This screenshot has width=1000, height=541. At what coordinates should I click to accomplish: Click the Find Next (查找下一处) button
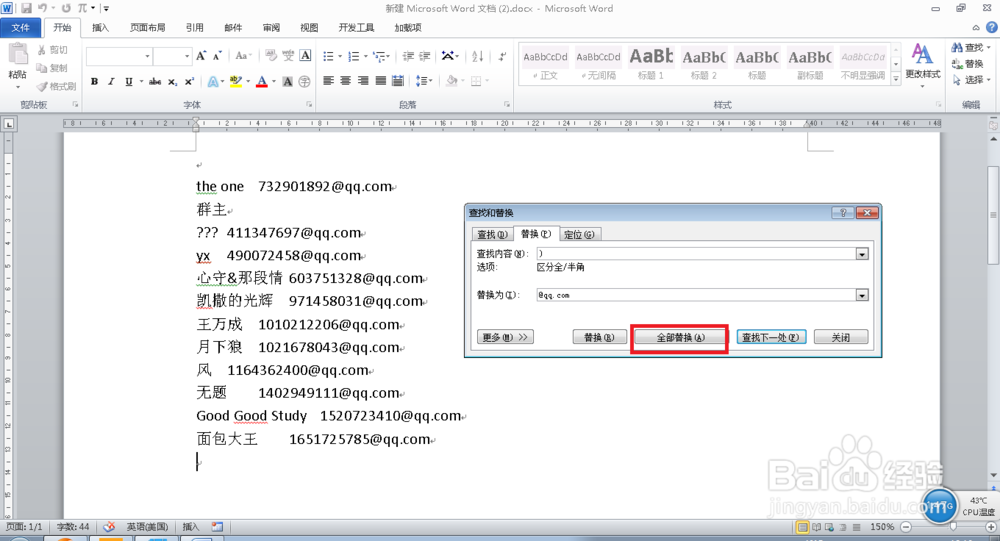tap(770, 337)
